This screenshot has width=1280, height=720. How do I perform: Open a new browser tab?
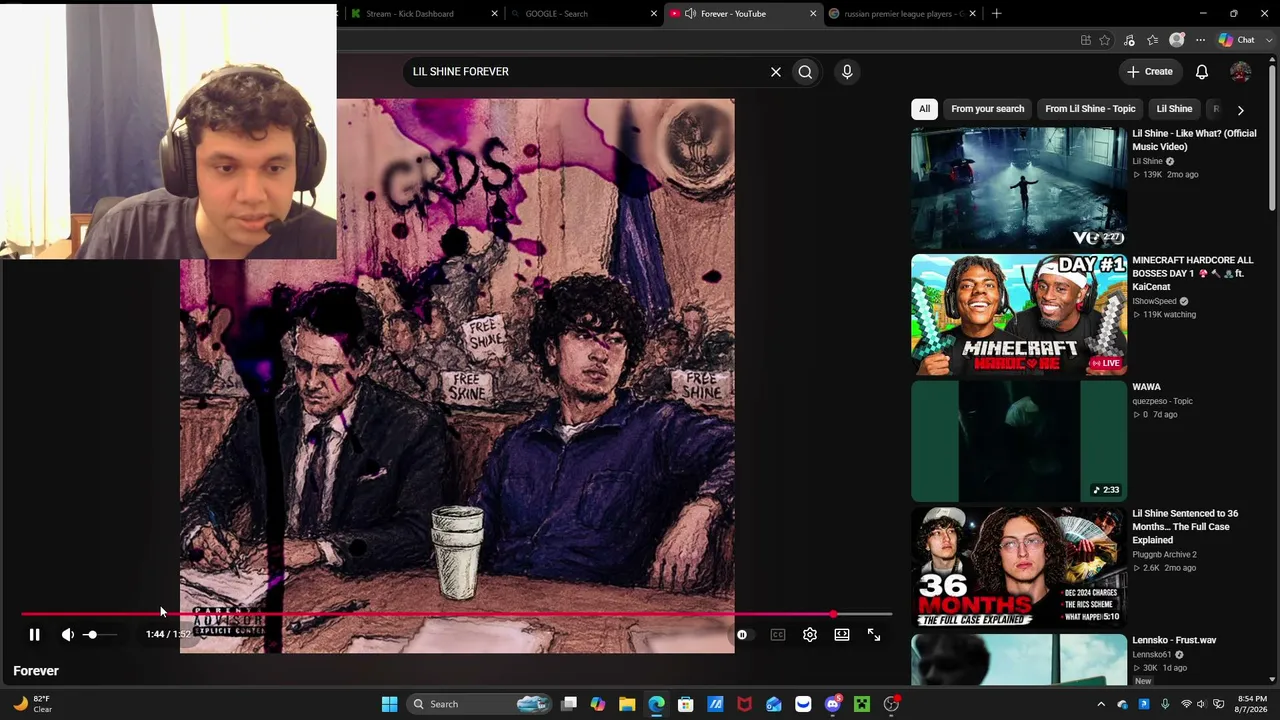[996, 14]
